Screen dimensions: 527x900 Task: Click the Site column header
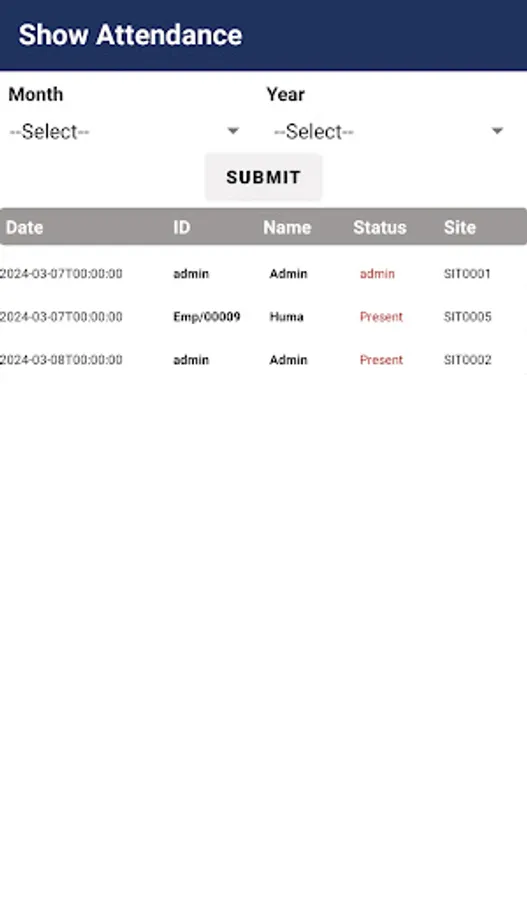pos(460,227)
